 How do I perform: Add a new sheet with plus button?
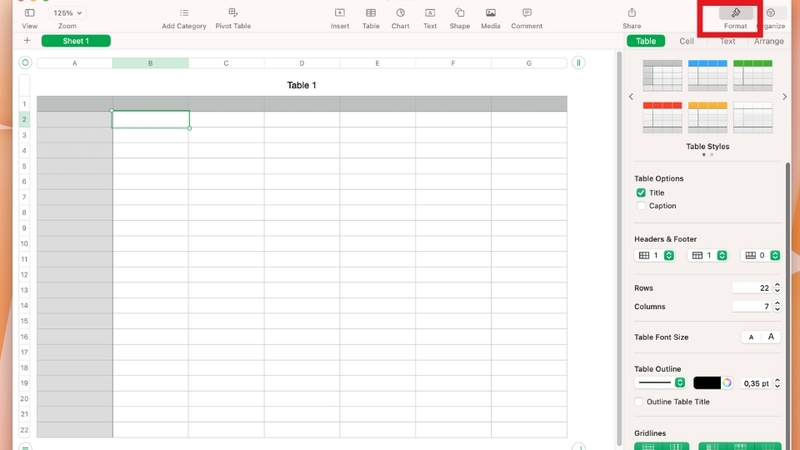coord(27,41)
